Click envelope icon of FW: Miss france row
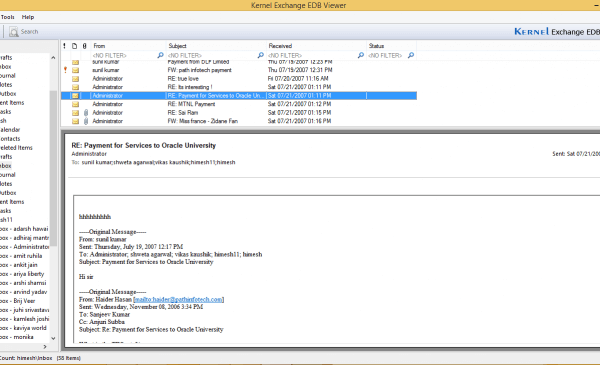Image resolution: width=600 pixels, height=365 pixels. pos(75,121)
